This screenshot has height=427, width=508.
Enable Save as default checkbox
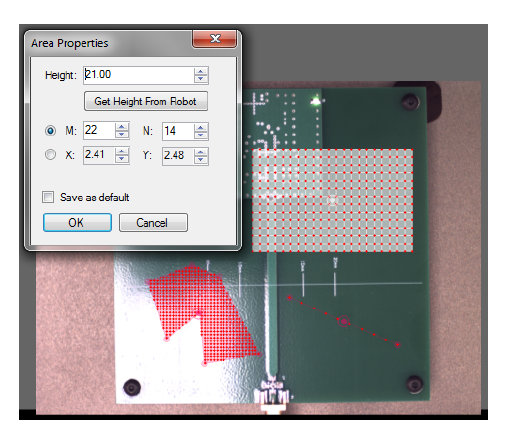(48, 197)
